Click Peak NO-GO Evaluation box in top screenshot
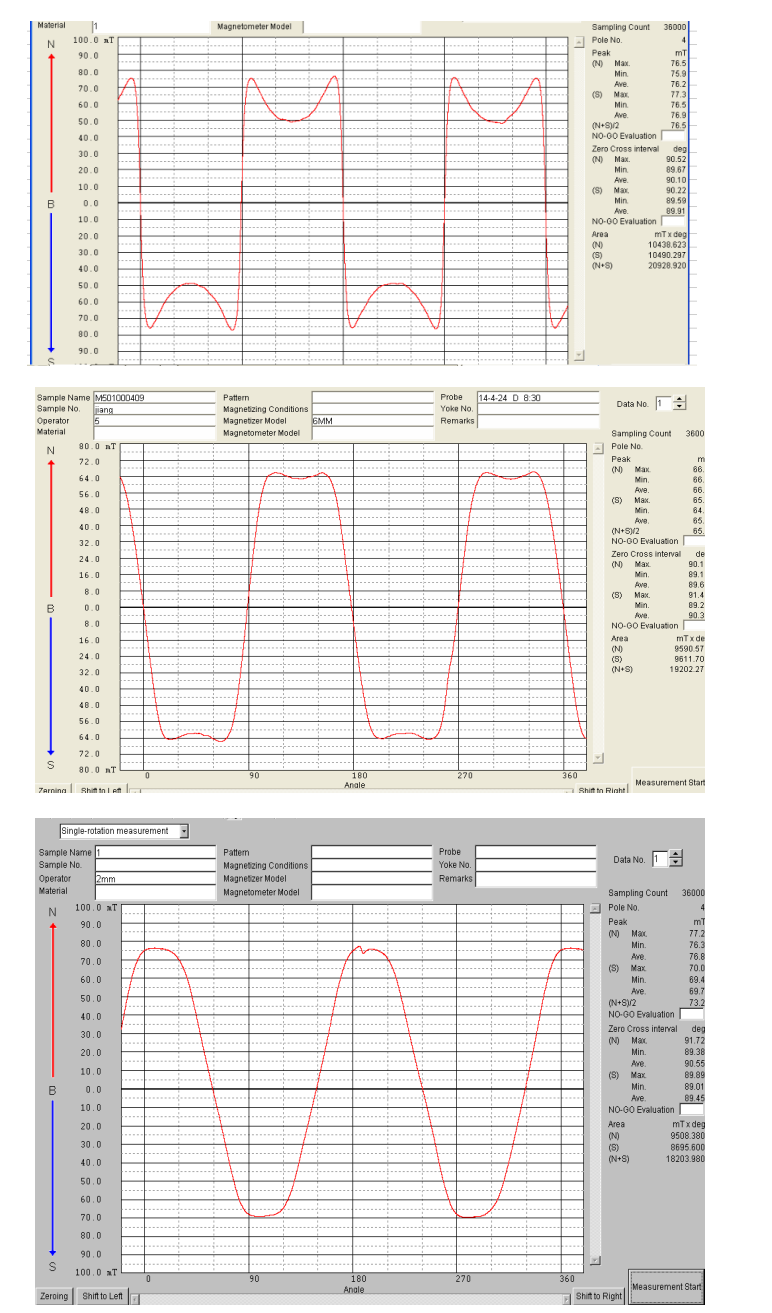This screenshot has width=772, height=1313. tap(675, 136)
